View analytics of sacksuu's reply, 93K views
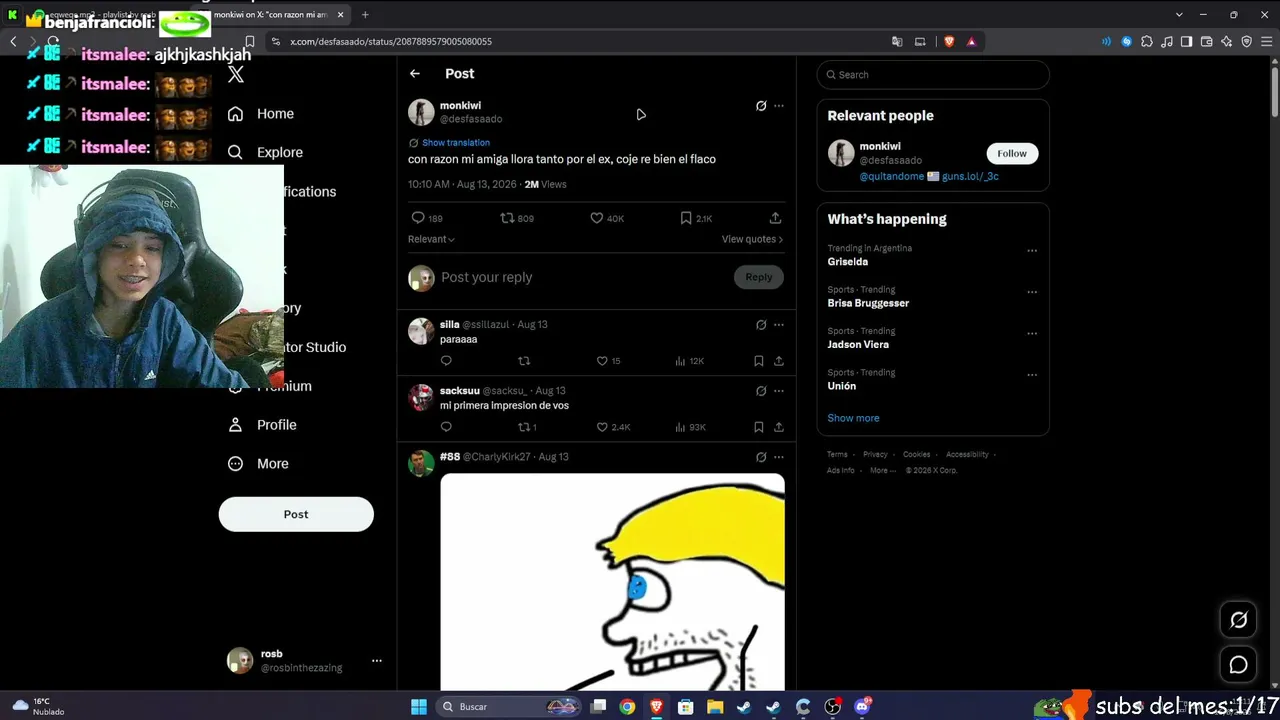1280x720 pixels. point(691,427)
